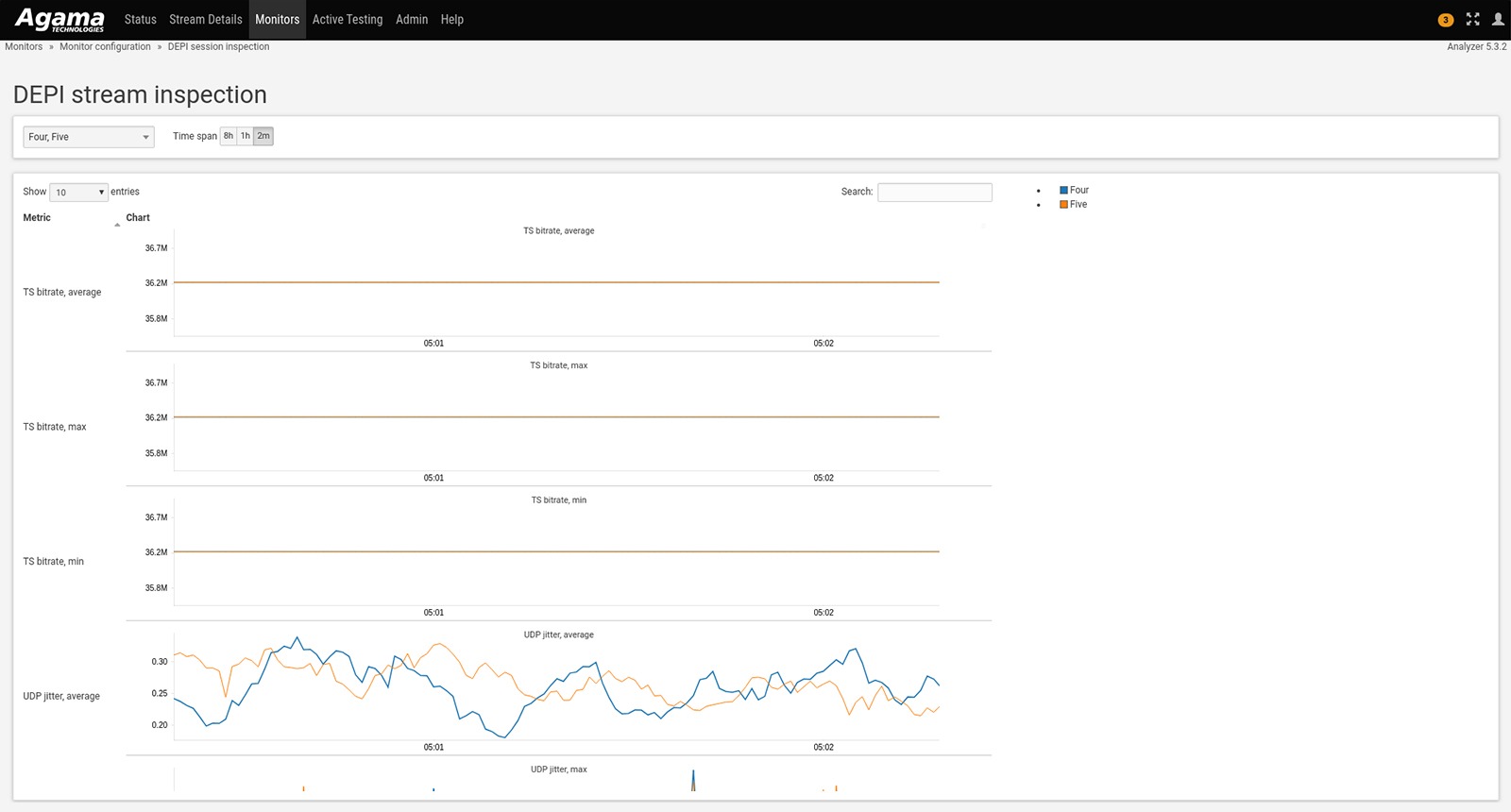The image size is (1511, 812).
Task: Expand the Four, Five stream selector dropdown
Action: pos(89,137)
